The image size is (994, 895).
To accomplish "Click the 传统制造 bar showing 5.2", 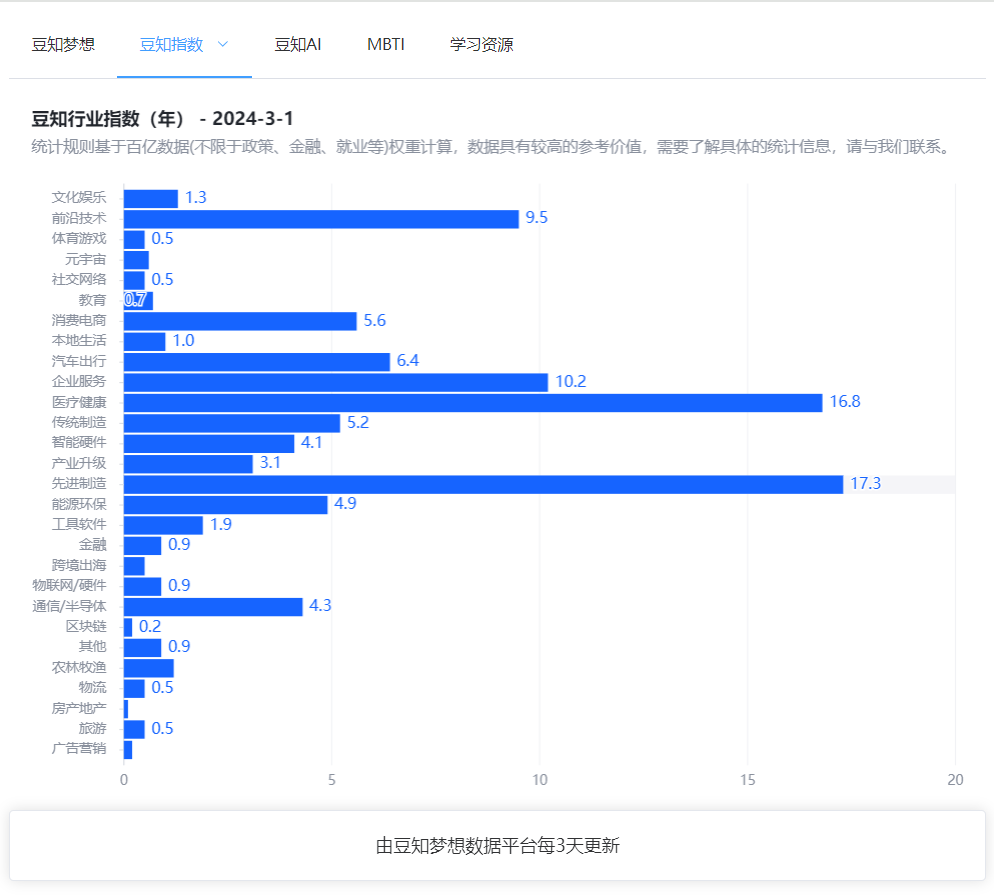I will tap(231, 423).
